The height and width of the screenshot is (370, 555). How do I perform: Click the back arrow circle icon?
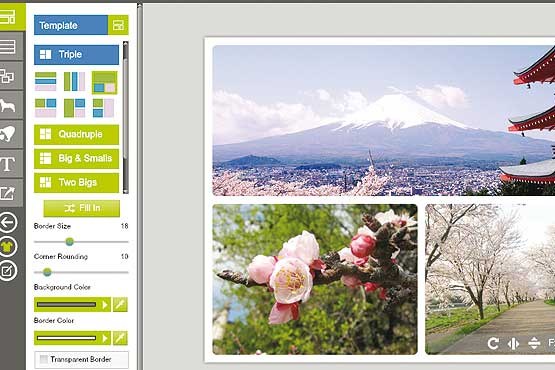coord(8,223)
